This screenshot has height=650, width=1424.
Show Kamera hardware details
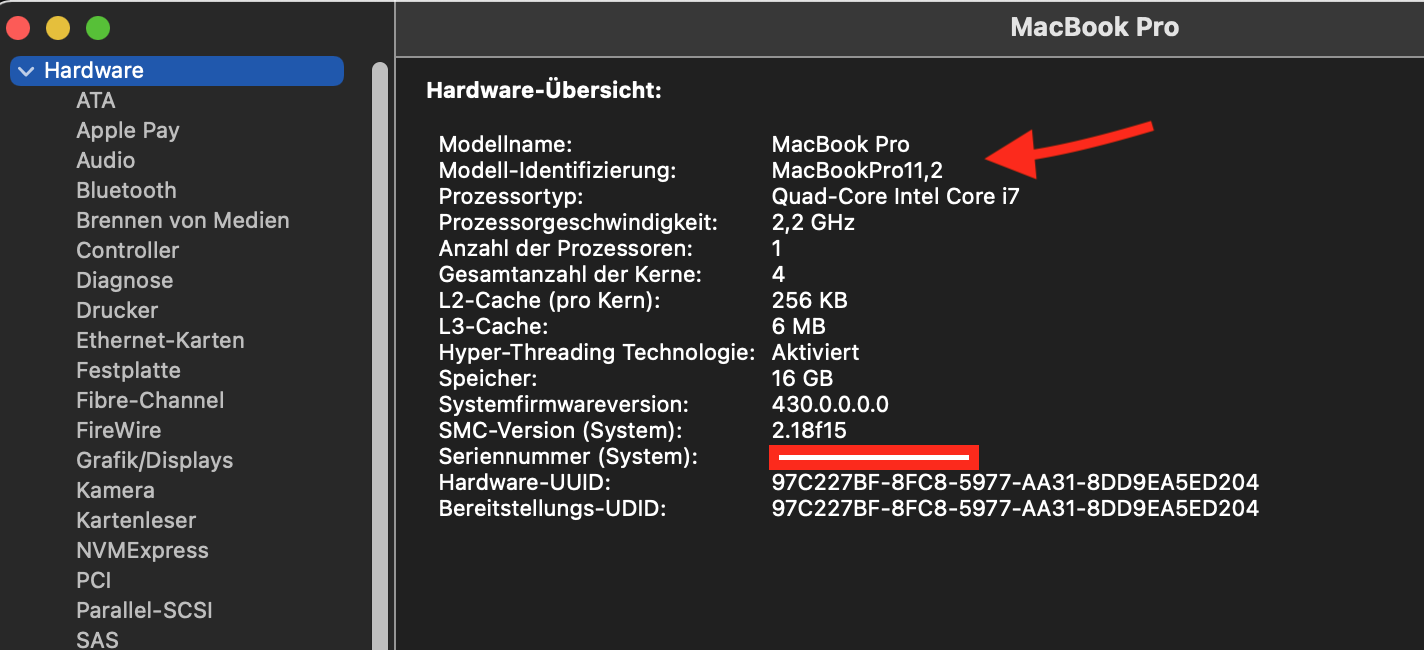pos(115,491)
